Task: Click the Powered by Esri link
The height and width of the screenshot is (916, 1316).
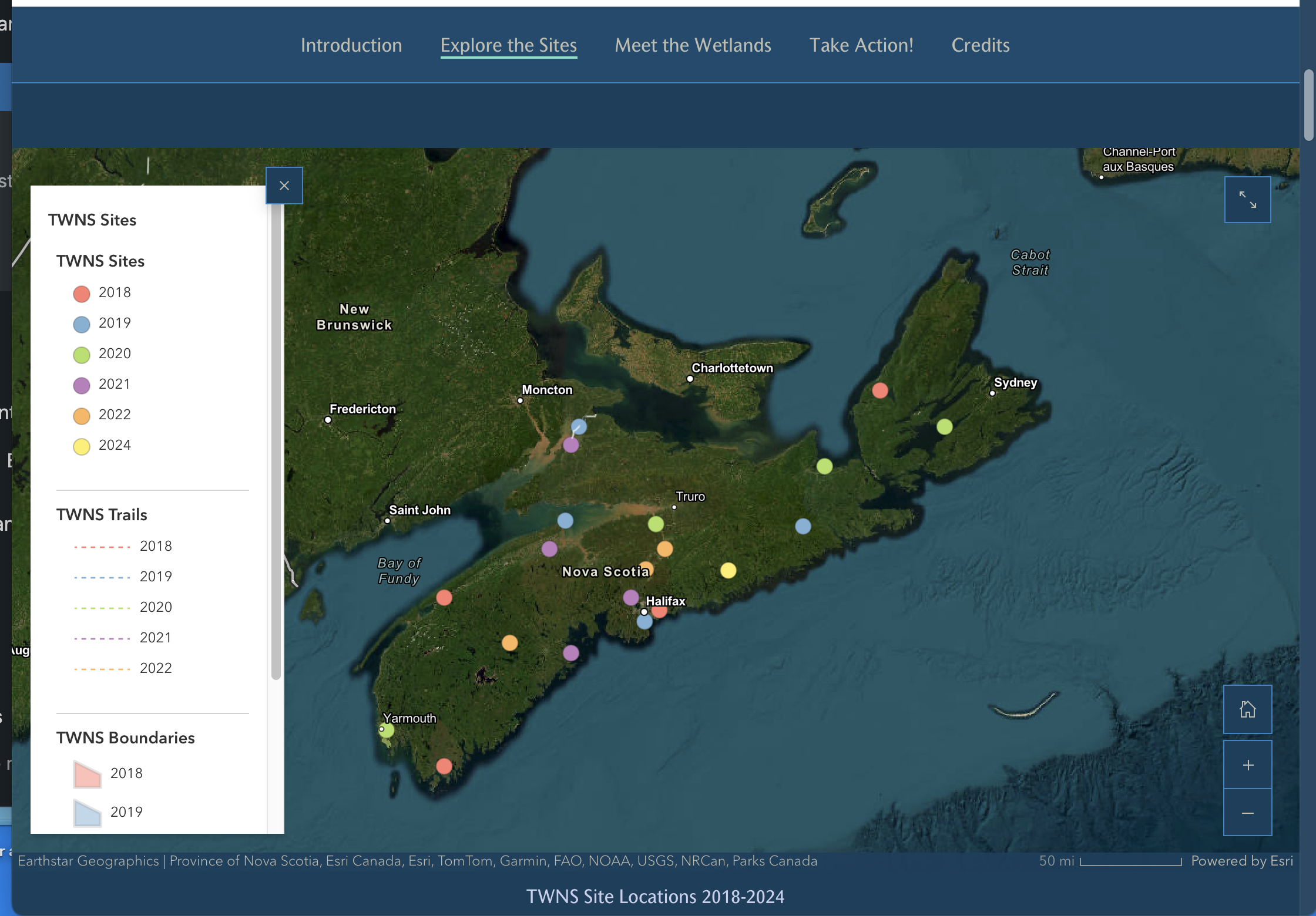Action: pyautogui.click(x=1242, y=861)
